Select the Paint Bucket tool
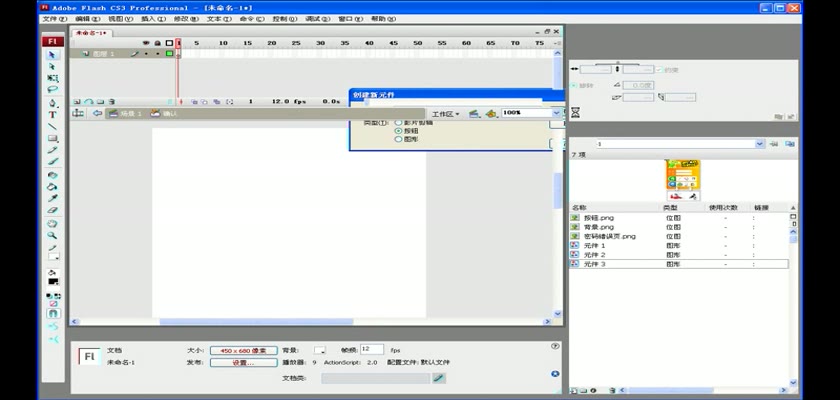This screenshot has width=840, height=400. tap(52, 187)
